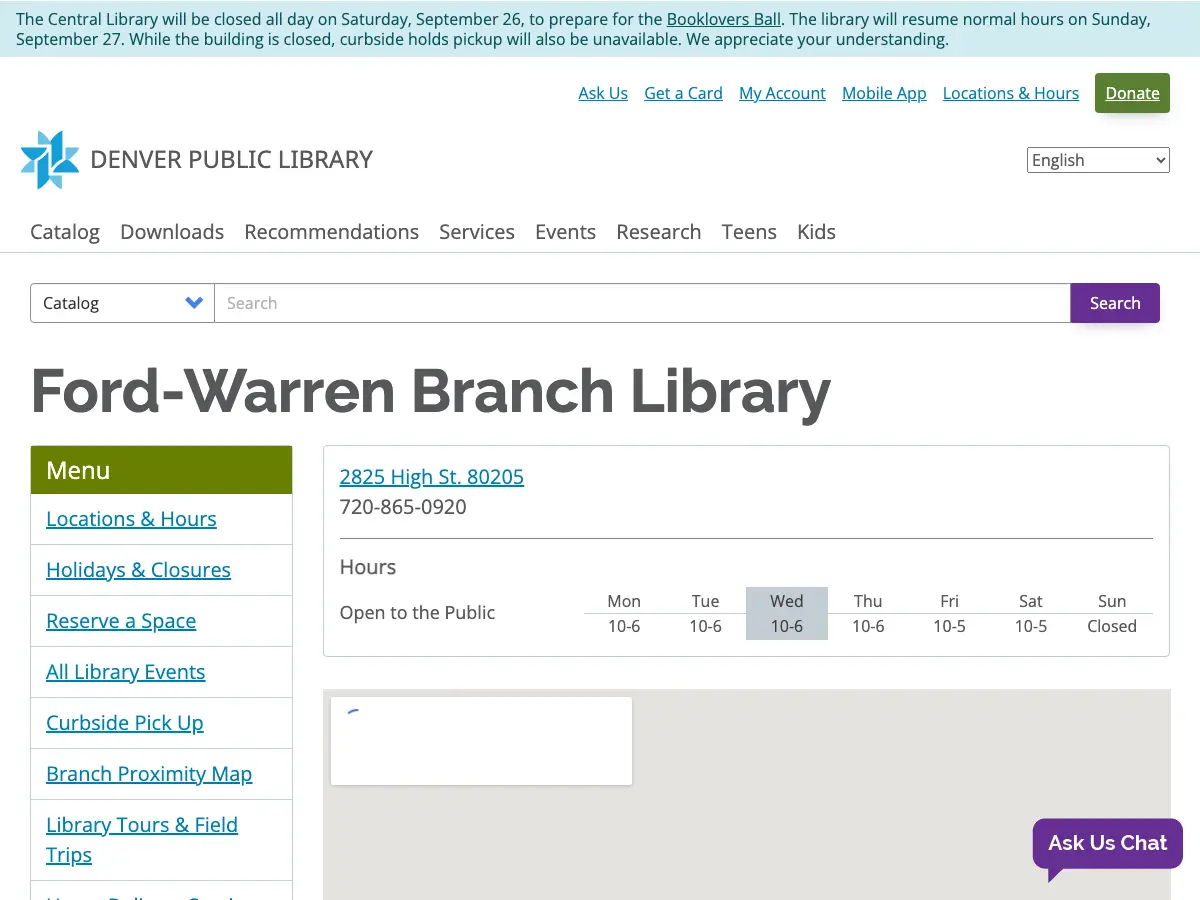Open Locations & Hours in the sidebar Menu
Screen dimensions: 1200x900
131,519
